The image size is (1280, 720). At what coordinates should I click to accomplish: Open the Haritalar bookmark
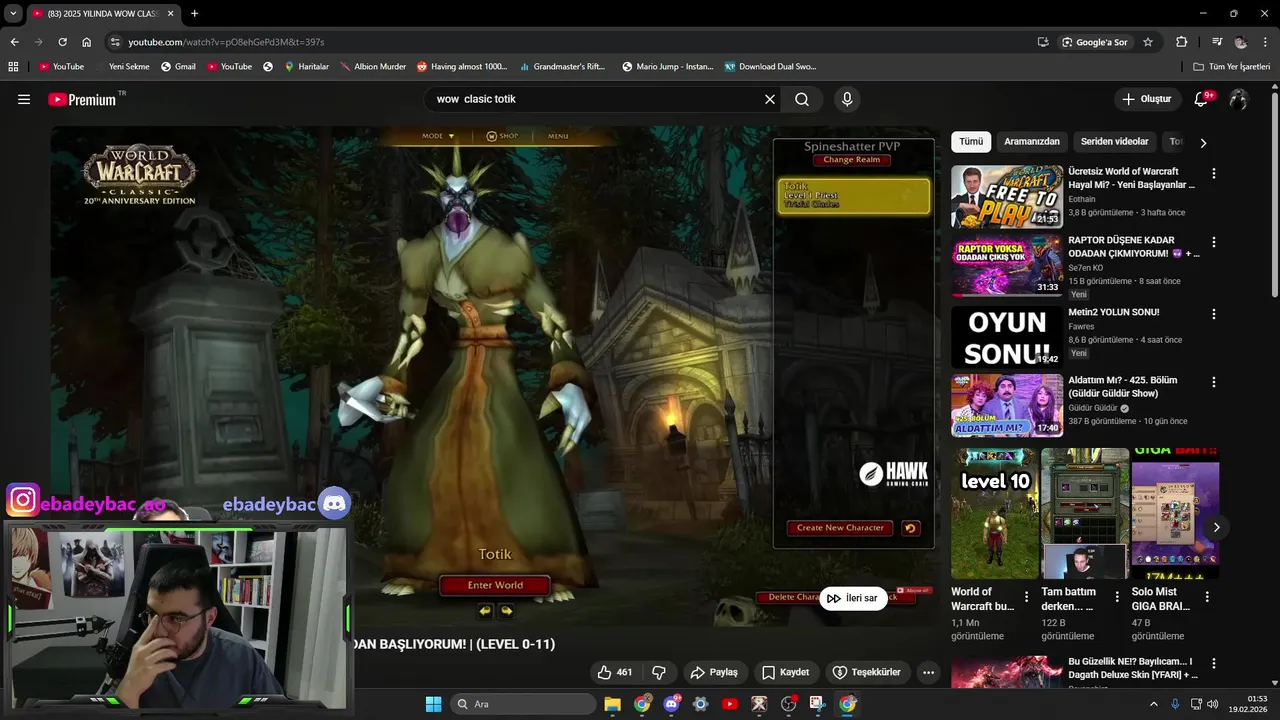(x=307, y=66)
